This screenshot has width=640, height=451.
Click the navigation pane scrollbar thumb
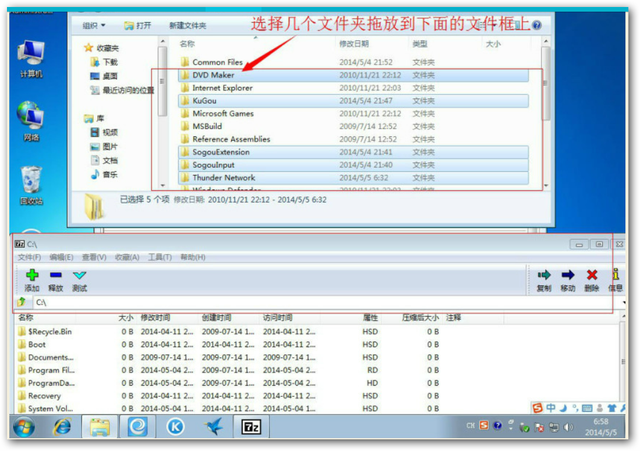[x=162, y=81]
